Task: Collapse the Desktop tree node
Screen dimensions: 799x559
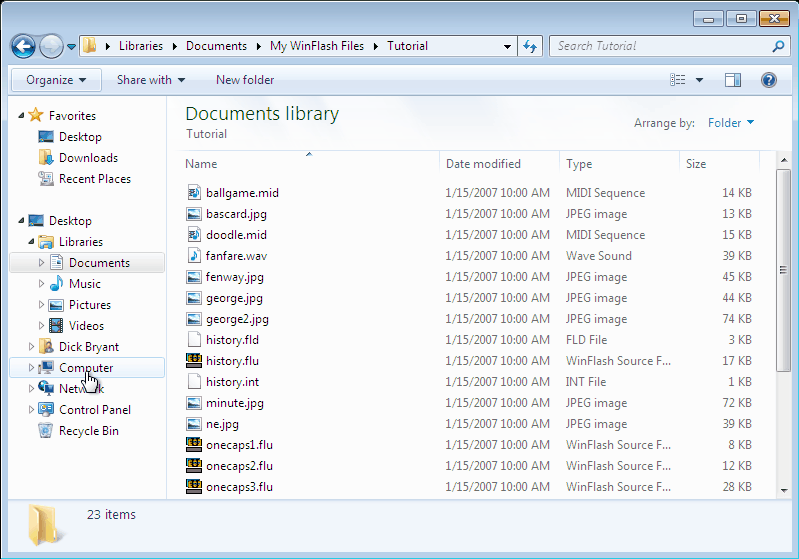Action: point(21,221)
